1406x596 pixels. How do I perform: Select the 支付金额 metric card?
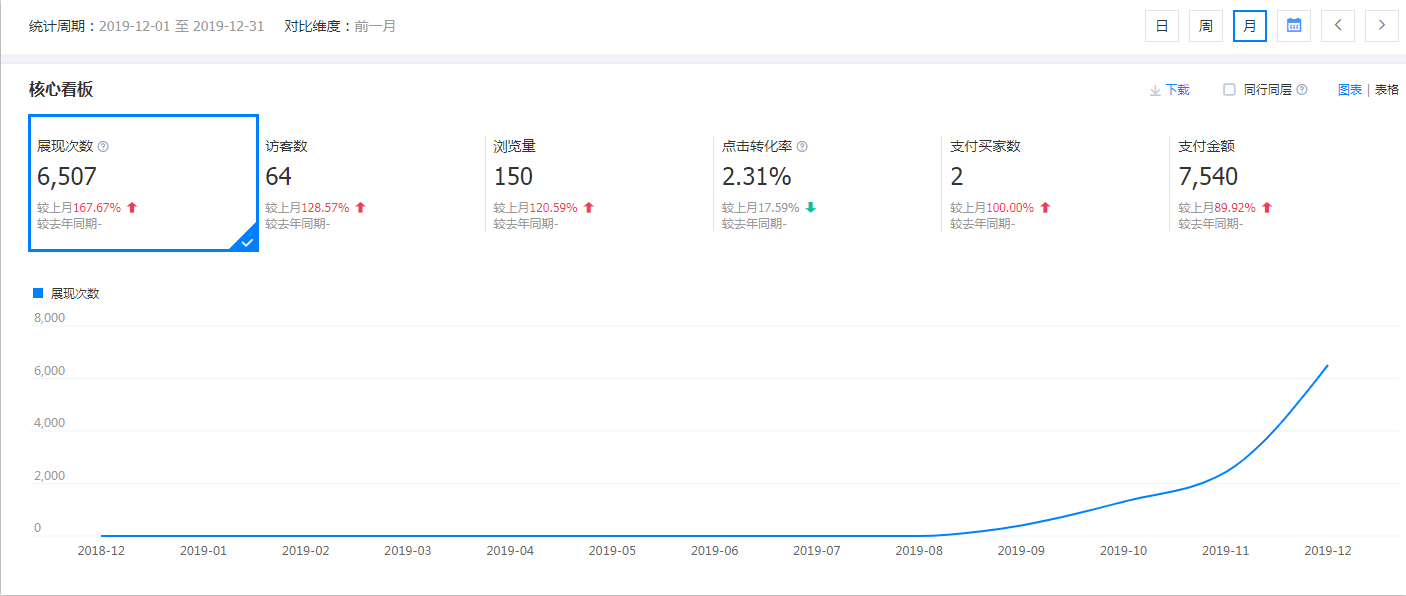[1282, 183]
